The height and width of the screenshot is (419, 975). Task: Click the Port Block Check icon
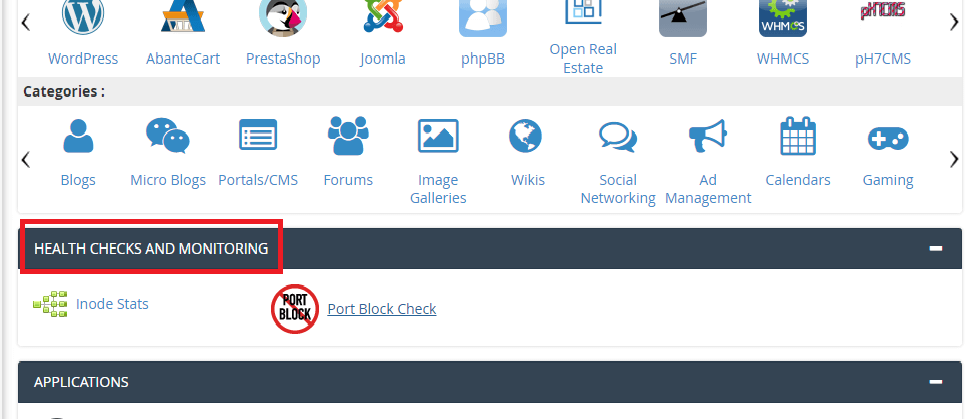295,309
